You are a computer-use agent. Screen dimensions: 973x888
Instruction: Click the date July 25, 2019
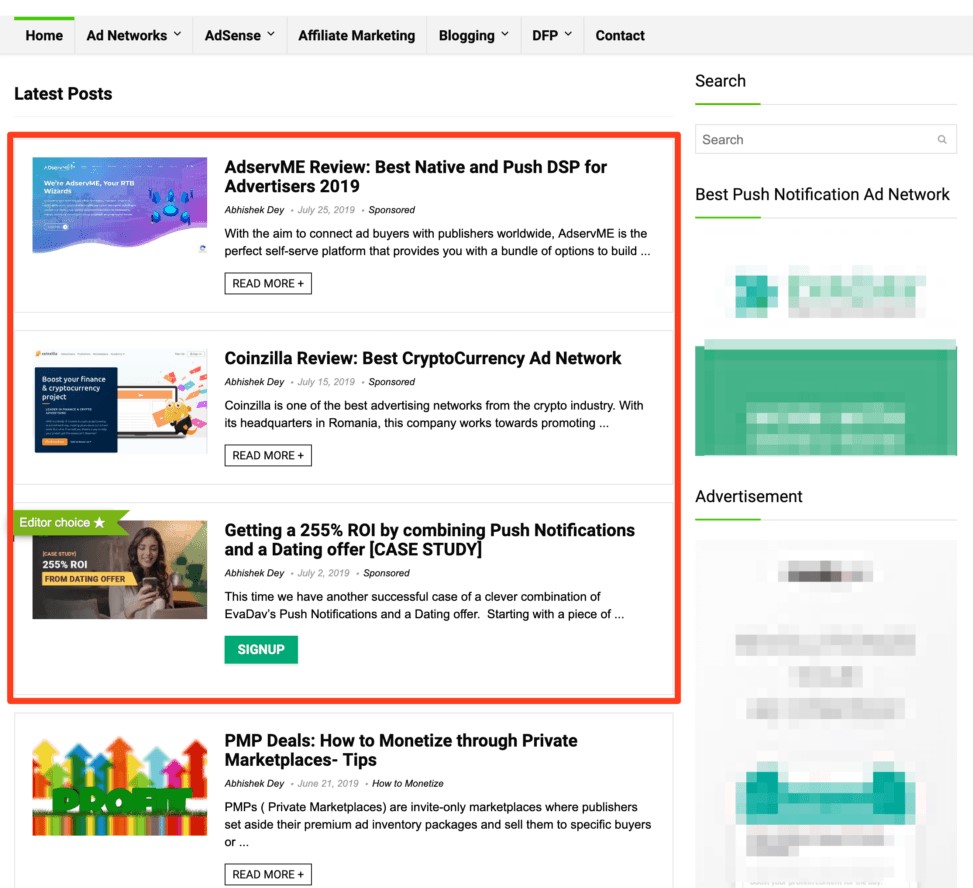pos(326,210)
